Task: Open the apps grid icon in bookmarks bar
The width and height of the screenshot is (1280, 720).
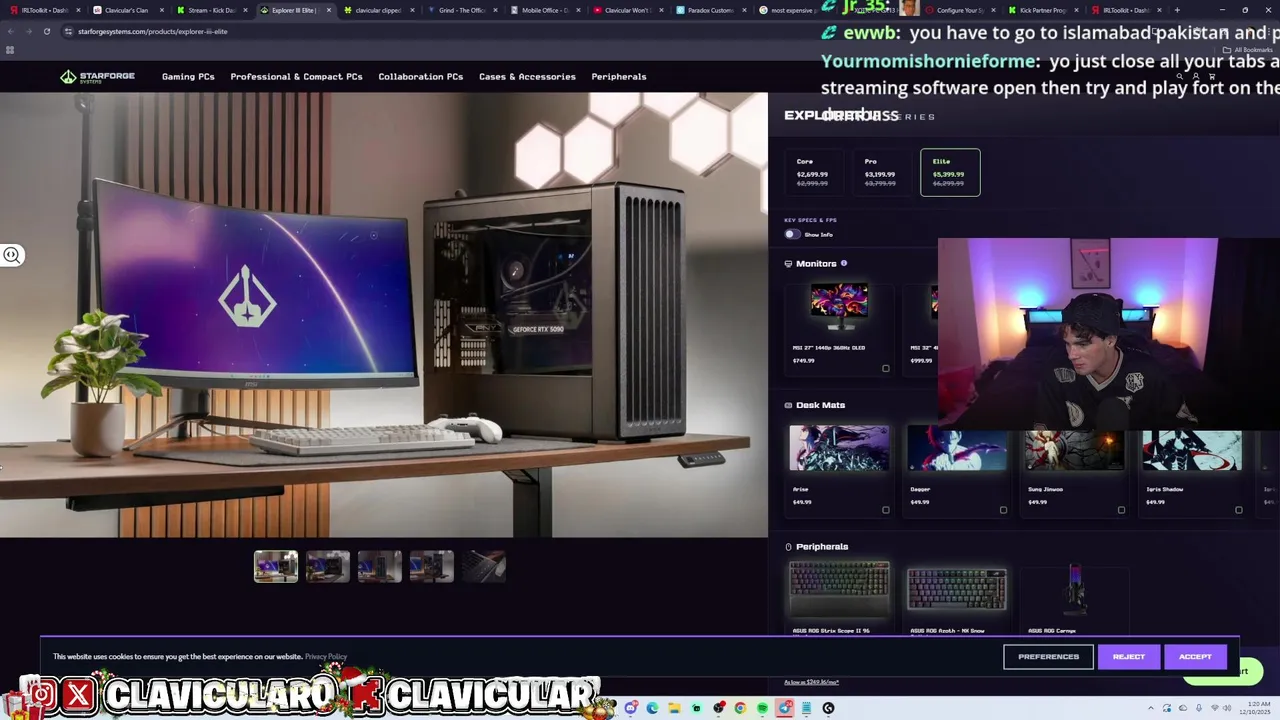Action: (x=10, y=50)
